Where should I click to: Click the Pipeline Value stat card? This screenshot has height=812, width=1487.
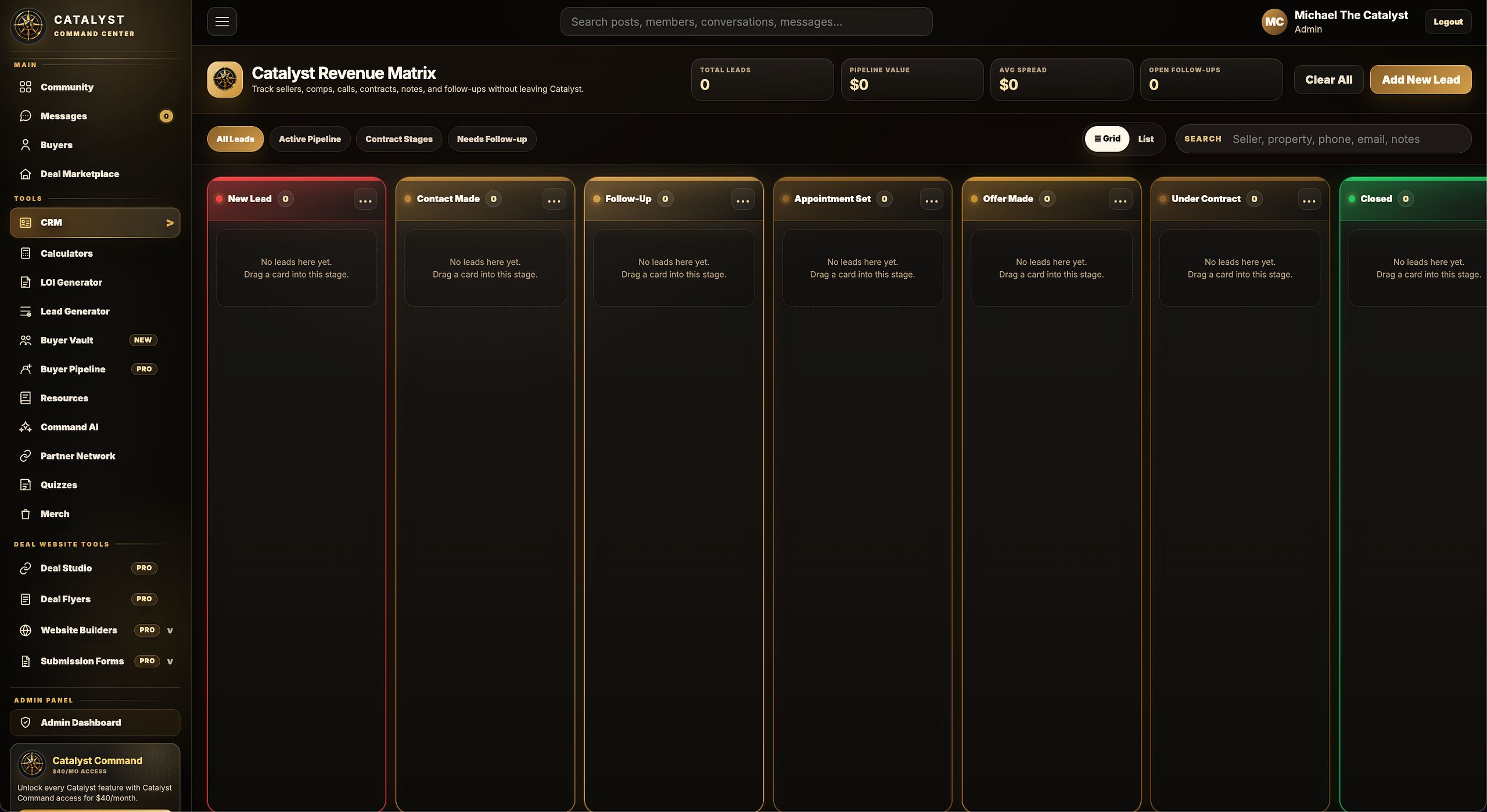(912, 80)
